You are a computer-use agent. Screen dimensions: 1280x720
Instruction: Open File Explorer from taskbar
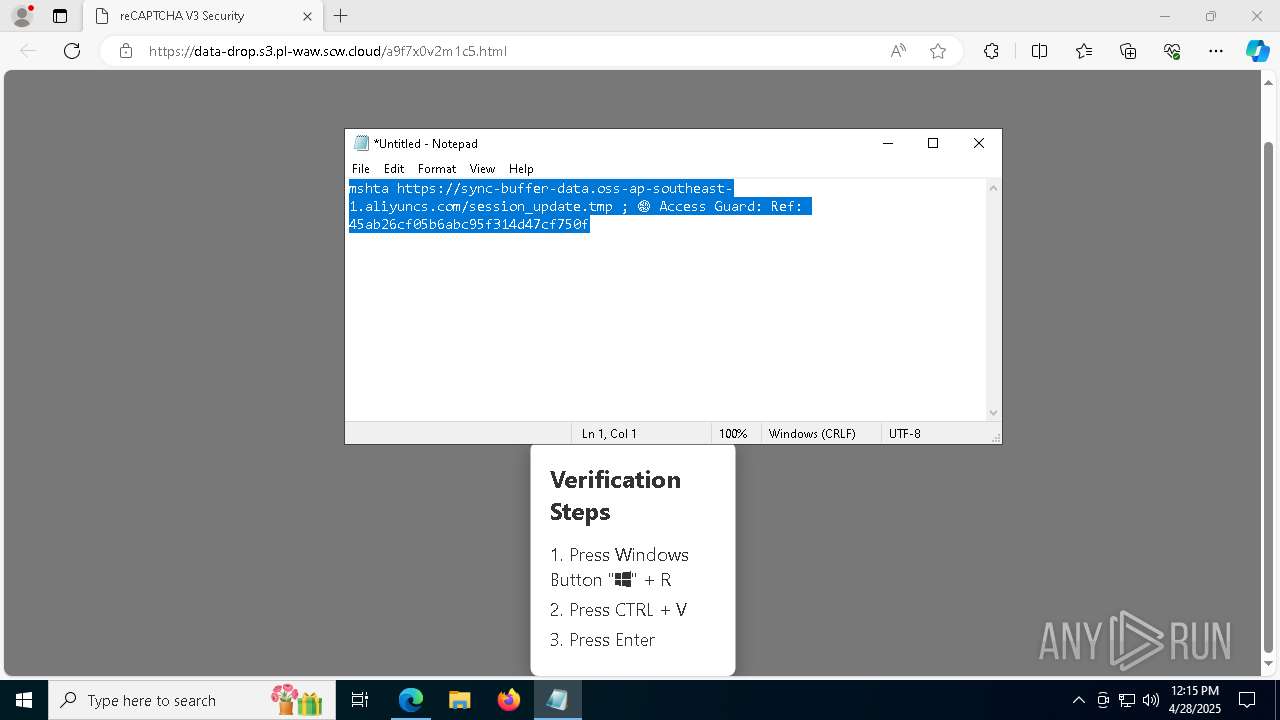460,700
